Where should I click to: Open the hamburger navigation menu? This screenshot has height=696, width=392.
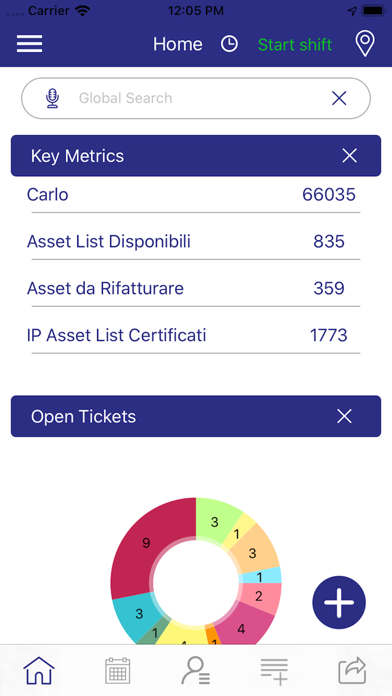point(29,44)
